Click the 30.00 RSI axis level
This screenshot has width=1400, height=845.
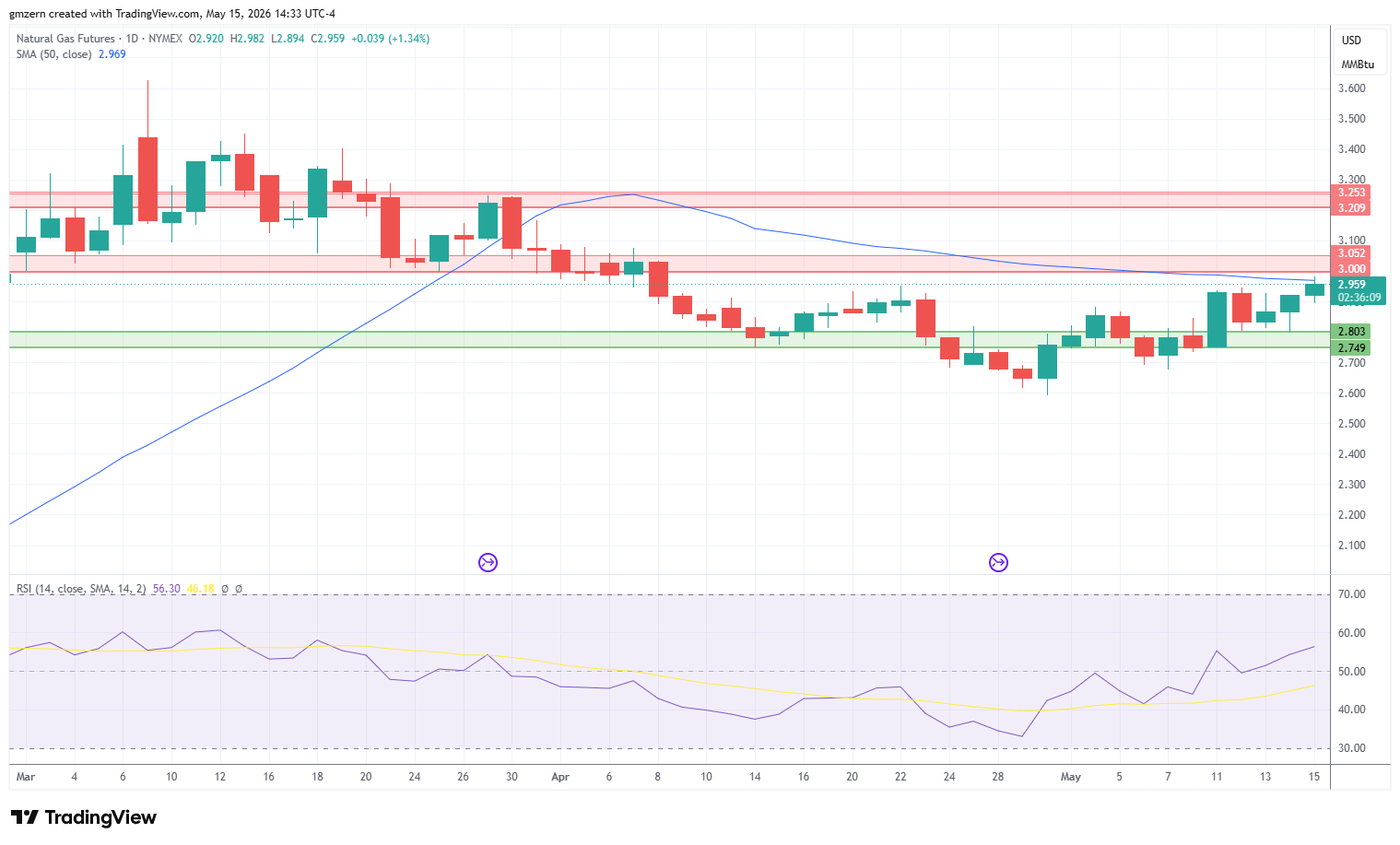click(1352, 748)
